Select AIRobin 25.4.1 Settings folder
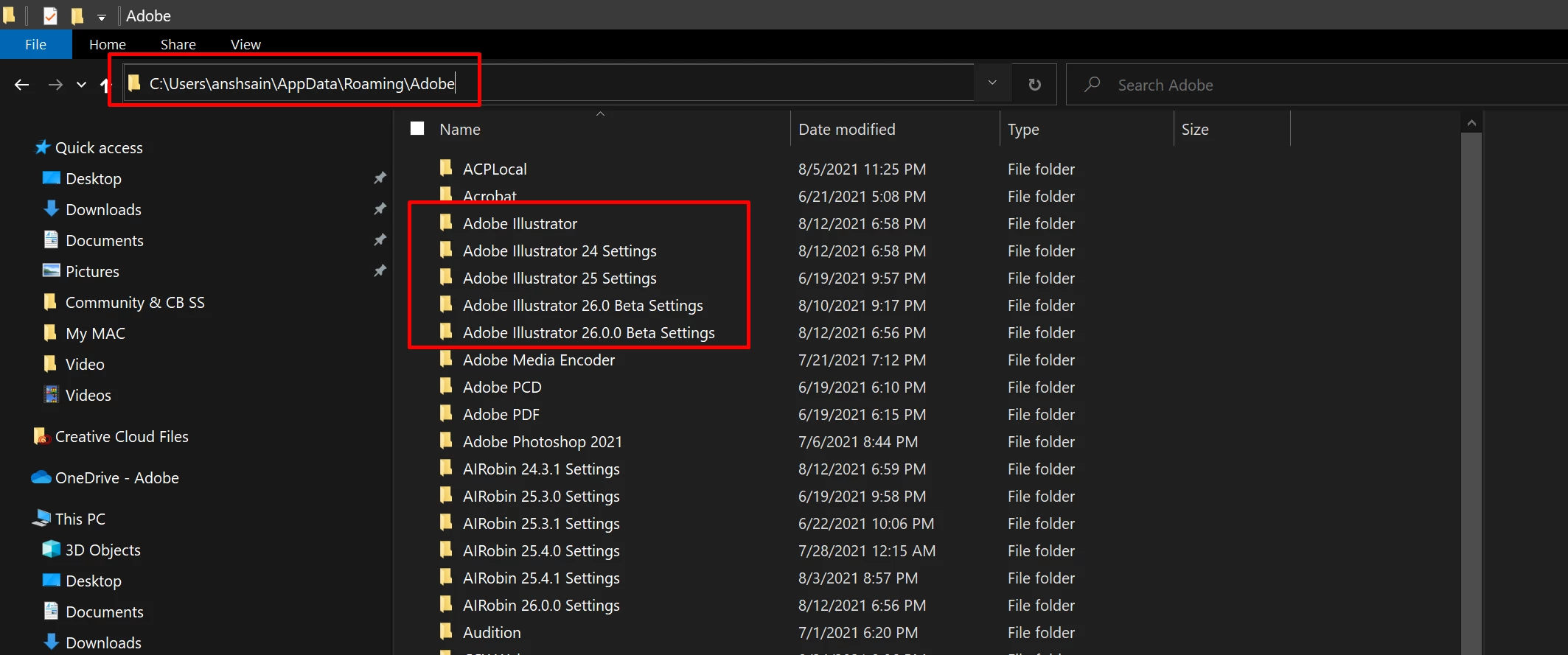 [541, 578]
